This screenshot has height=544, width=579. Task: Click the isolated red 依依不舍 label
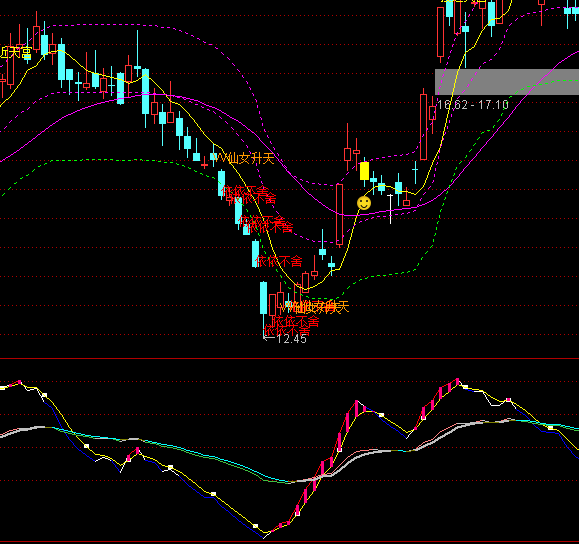coord(279,261)
